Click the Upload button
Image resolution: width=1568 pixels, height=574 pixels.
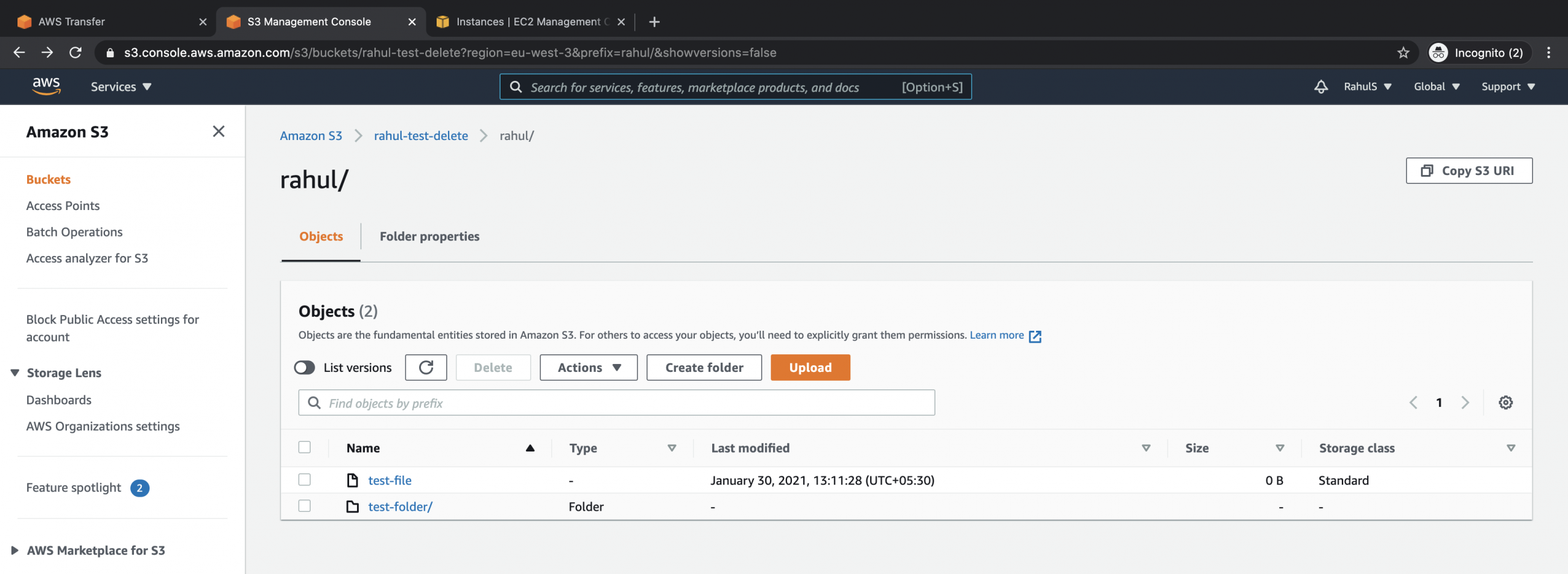tap(809, 368)
